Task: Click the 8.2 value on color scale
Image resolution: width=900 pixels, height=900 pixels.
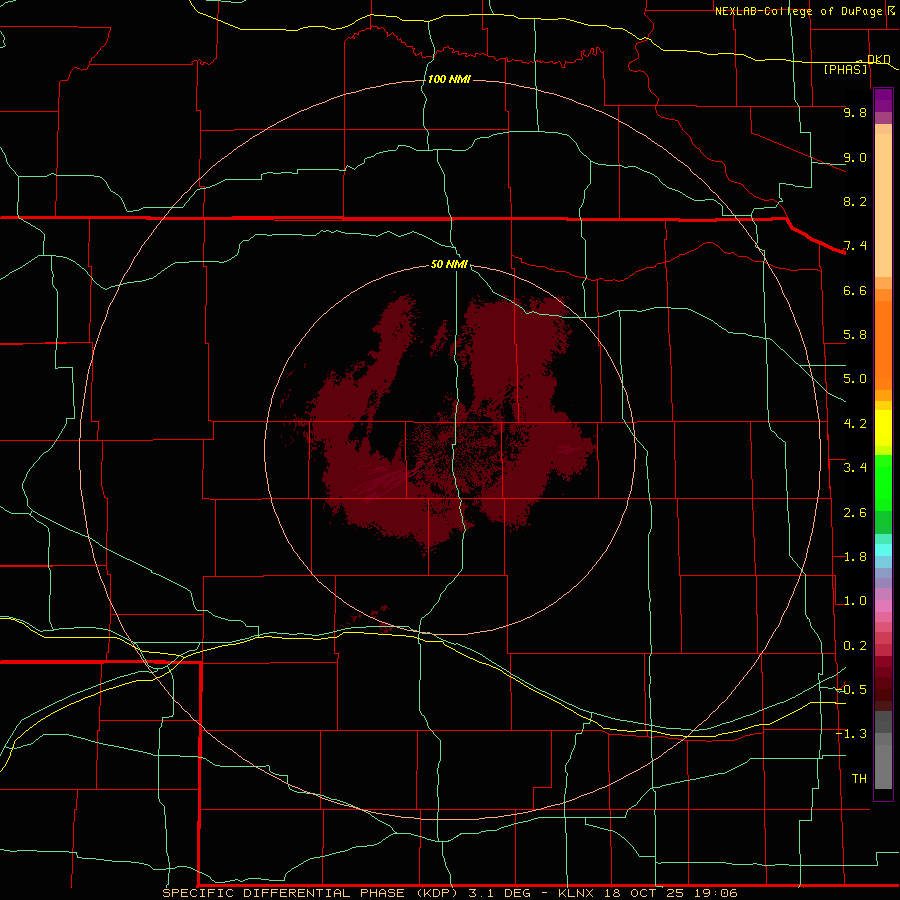Action: click(855, 201)
